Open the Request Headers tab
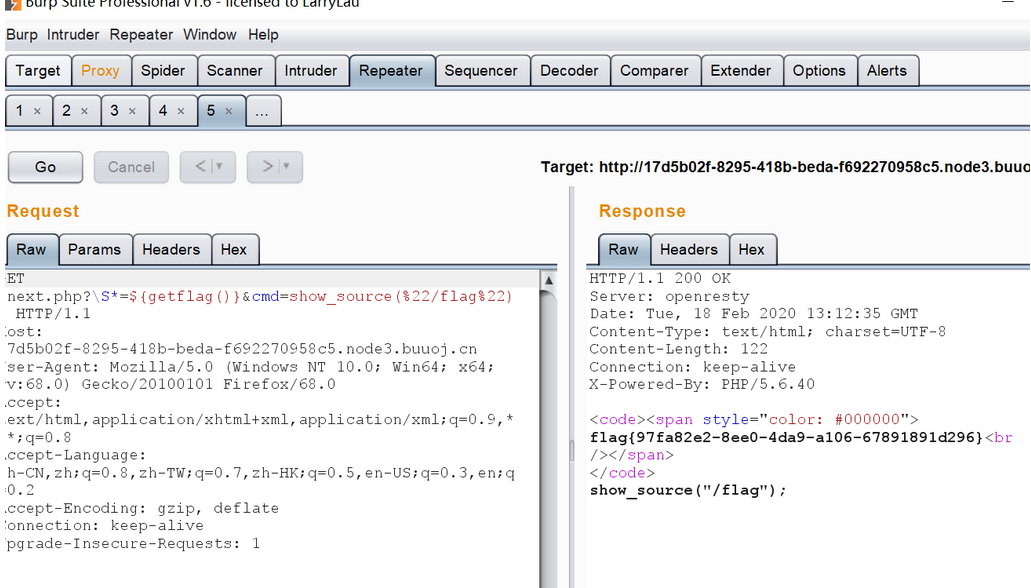The height and width of the screenshot is (588, 1031). (x=171, y=250)
